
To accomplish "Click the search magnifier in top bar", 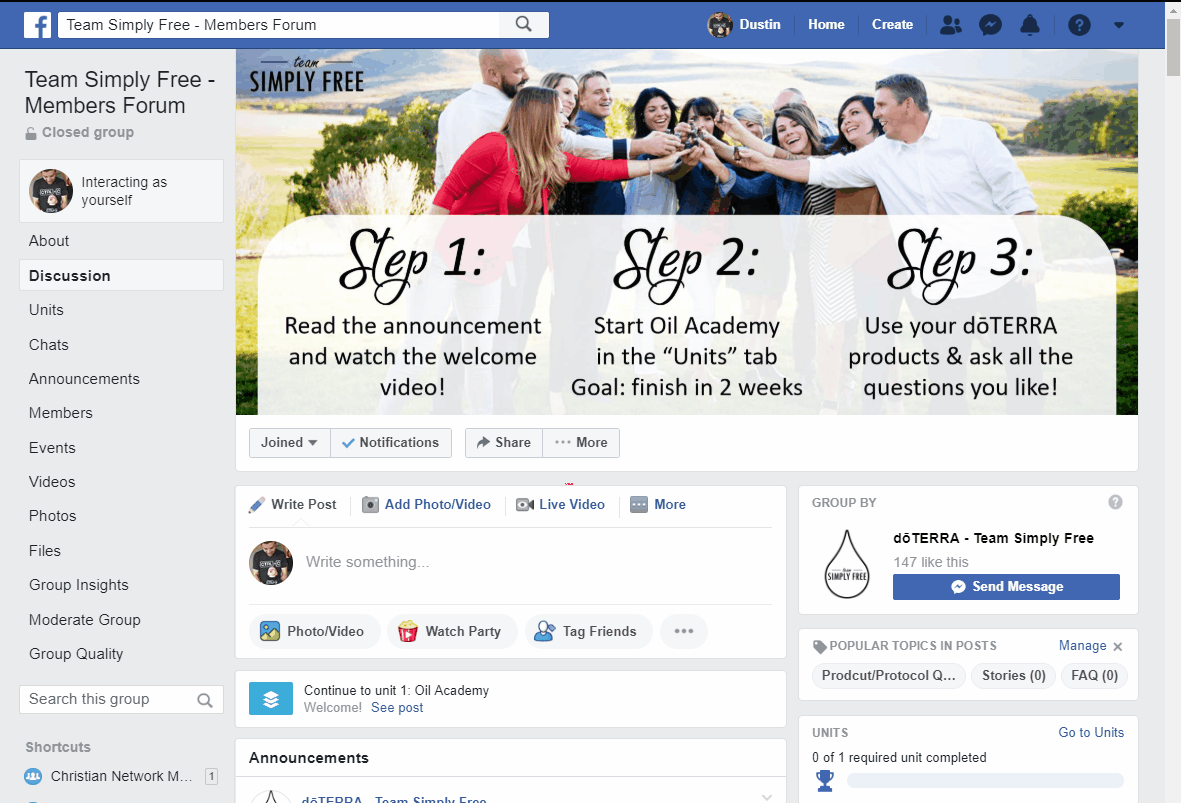I will coord(523,24).
